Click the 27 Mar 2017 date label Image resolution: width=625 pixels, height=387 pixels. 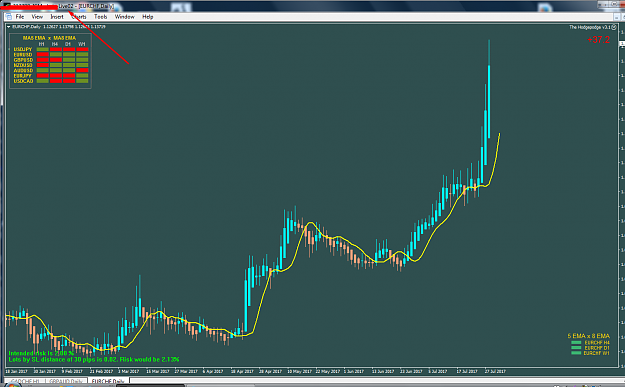click(x=186, y=371)
